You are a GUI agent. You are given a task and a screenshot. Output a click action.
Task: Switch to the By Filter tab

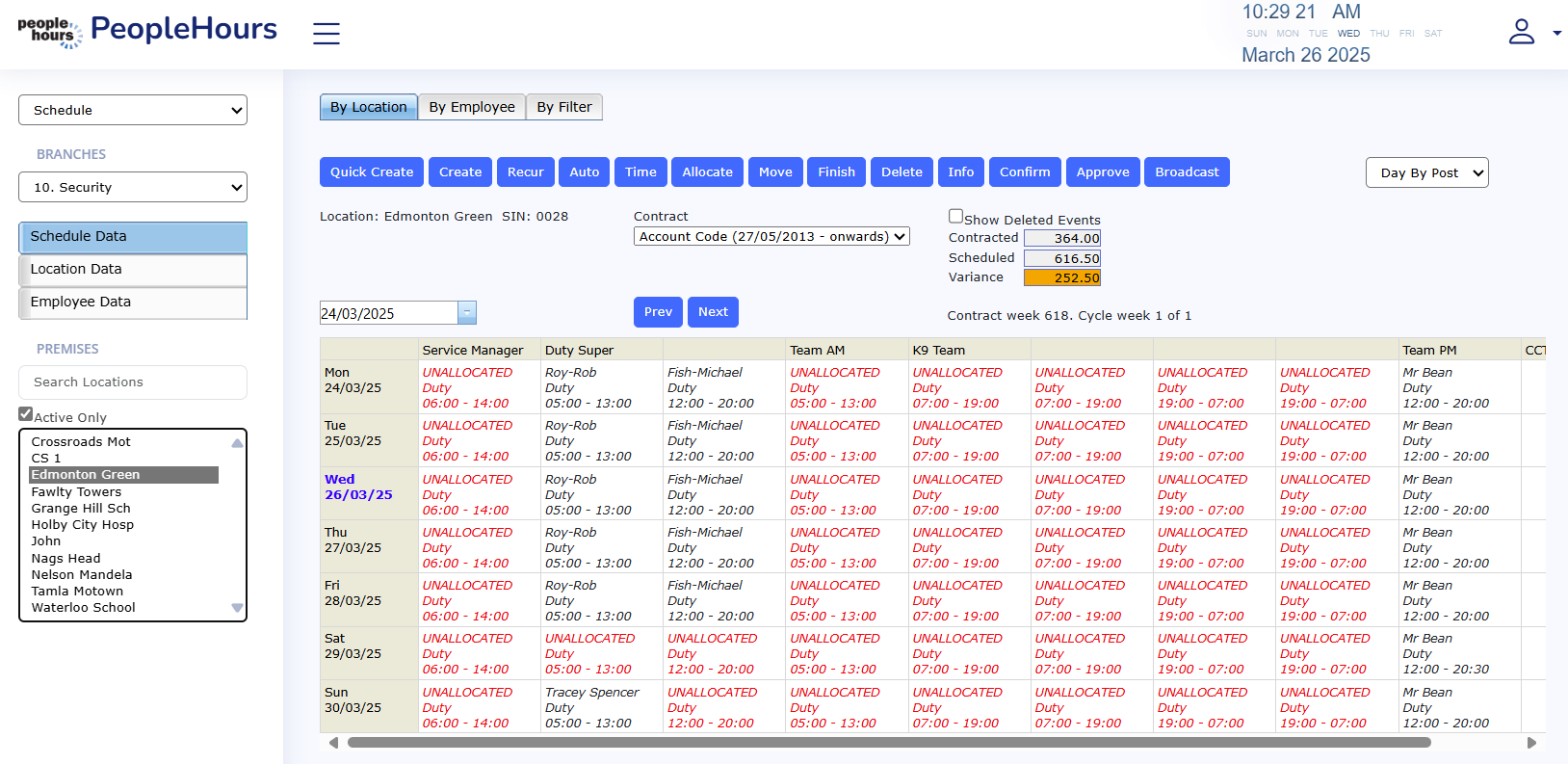[x=564, y=107]
